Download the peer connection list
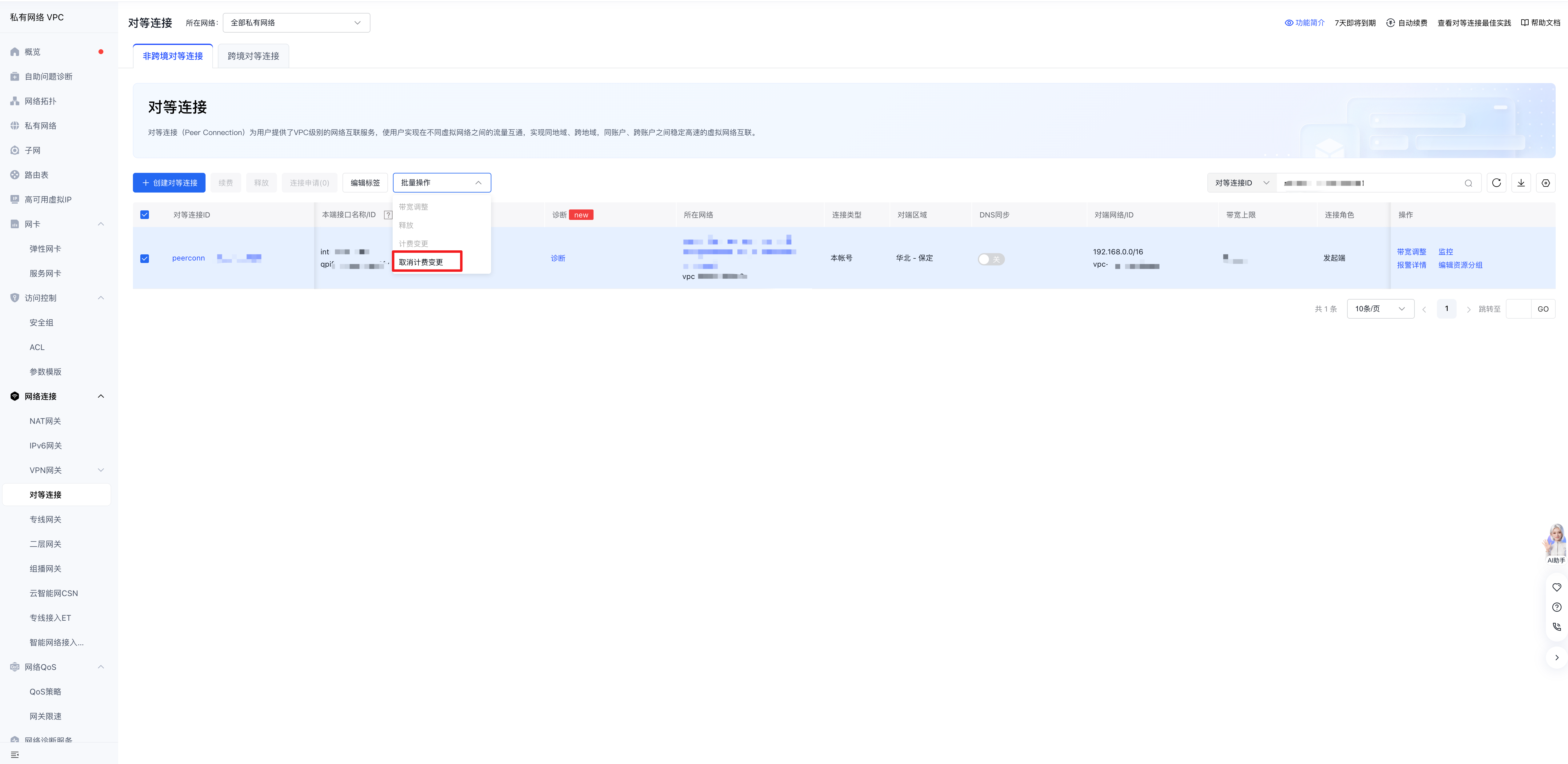Image resolution: width=1568 pixels, height=764 pixels. click(1521, 182)
